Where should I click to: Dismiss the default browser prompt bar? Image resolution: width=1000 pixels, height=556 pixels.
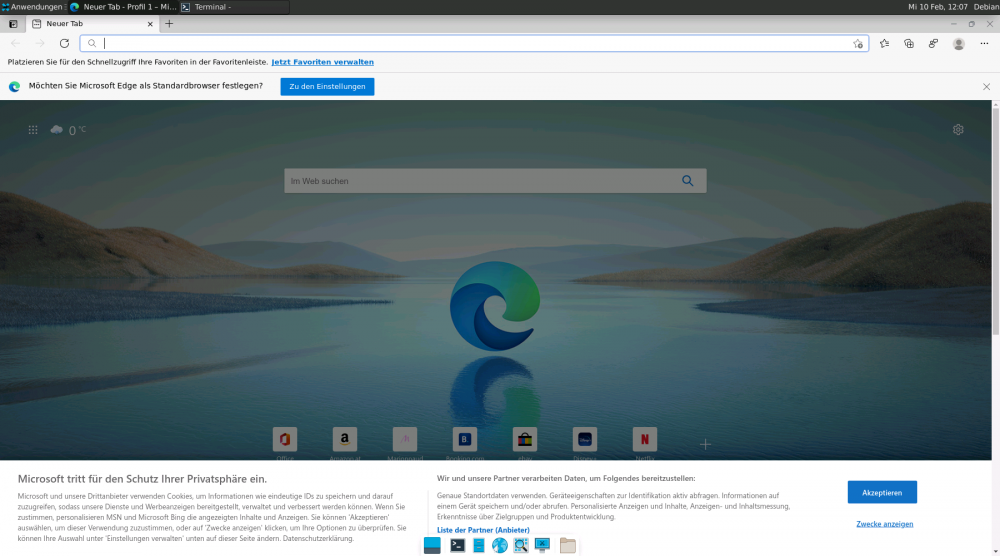click(x=986, y=86)
